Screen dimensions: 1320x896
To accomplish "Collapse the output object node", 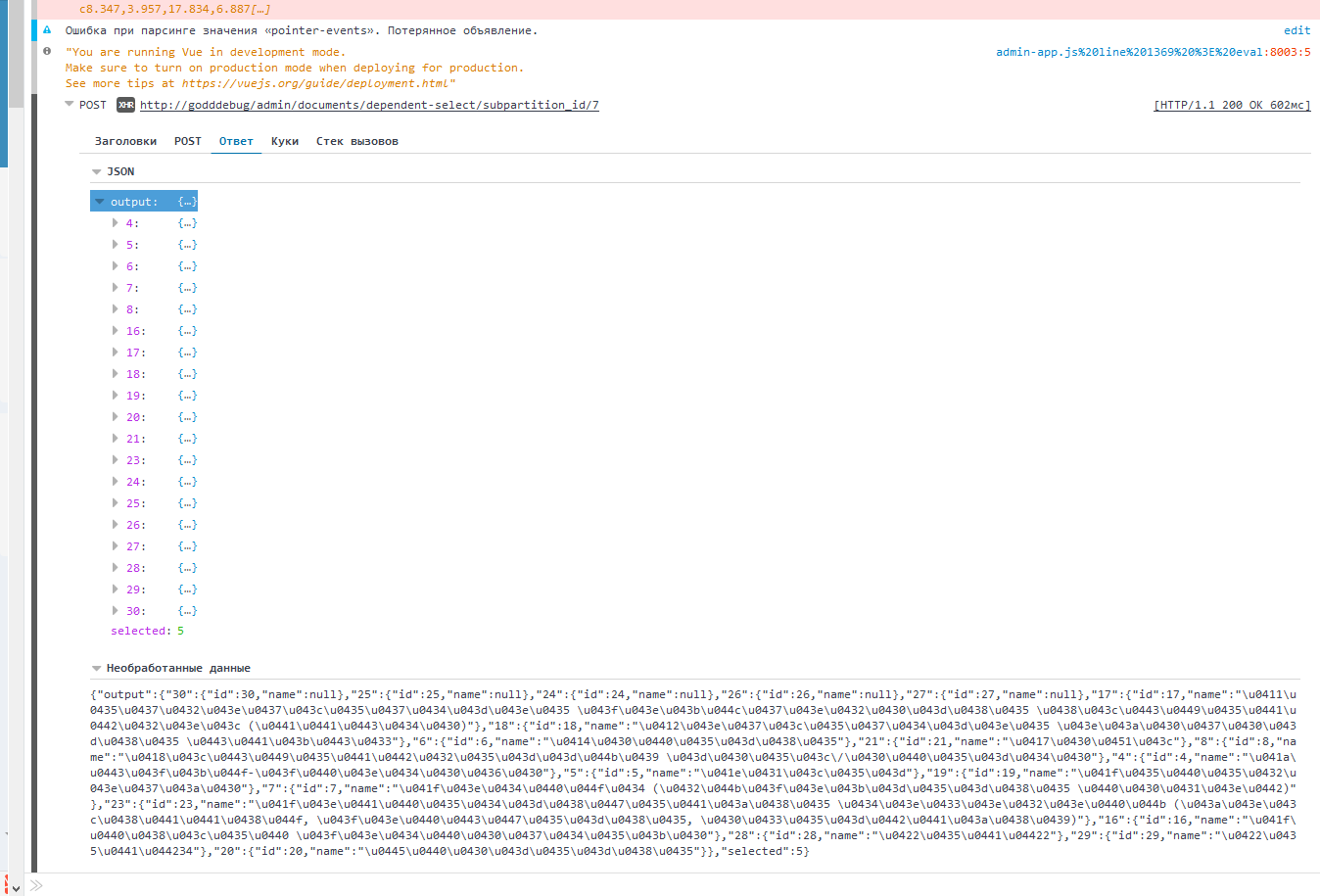I will tap(99, 201).
